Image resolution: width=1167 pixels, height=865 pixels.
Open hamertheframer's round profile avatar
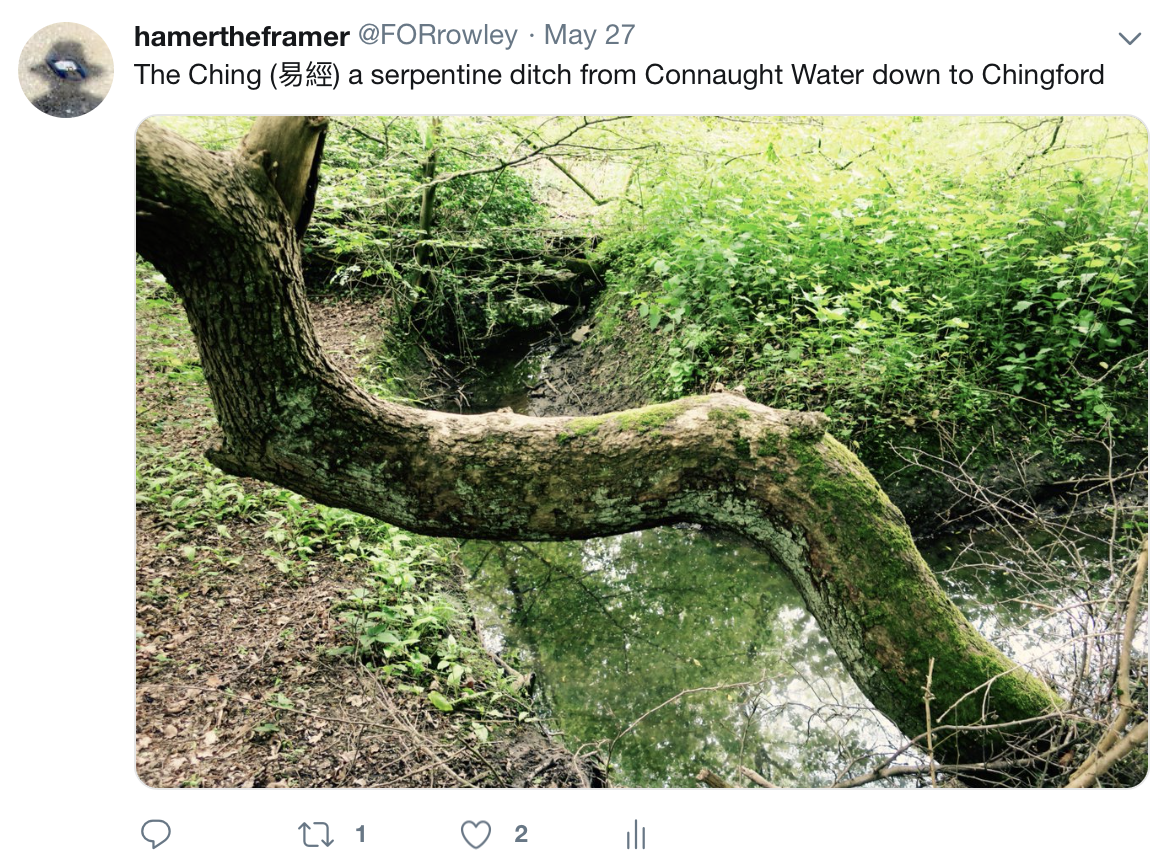click(x=65, y=69)
